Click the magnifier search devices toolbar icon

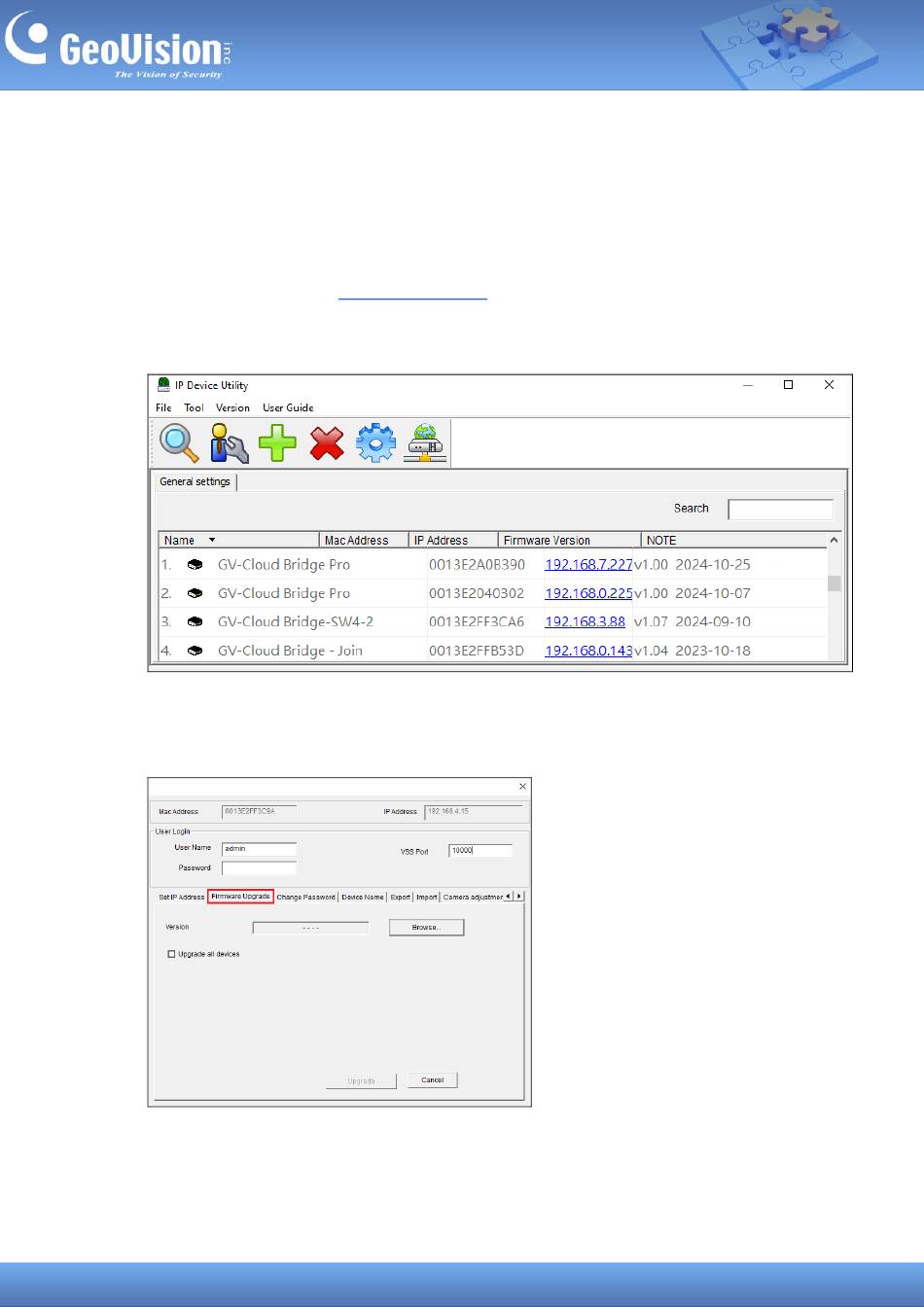point(180,442)
